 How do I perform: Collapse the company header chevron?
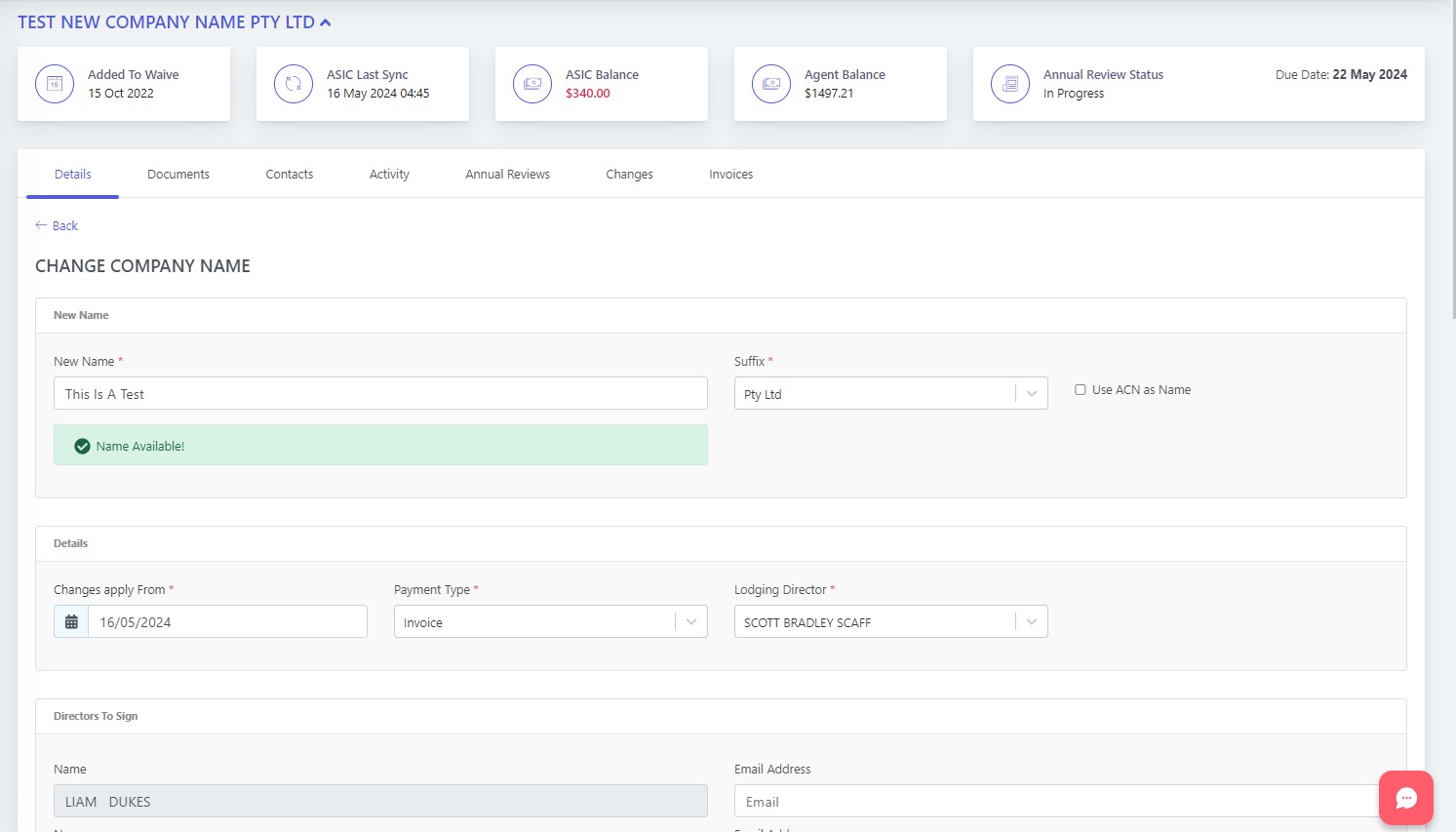tap(326, 22)
